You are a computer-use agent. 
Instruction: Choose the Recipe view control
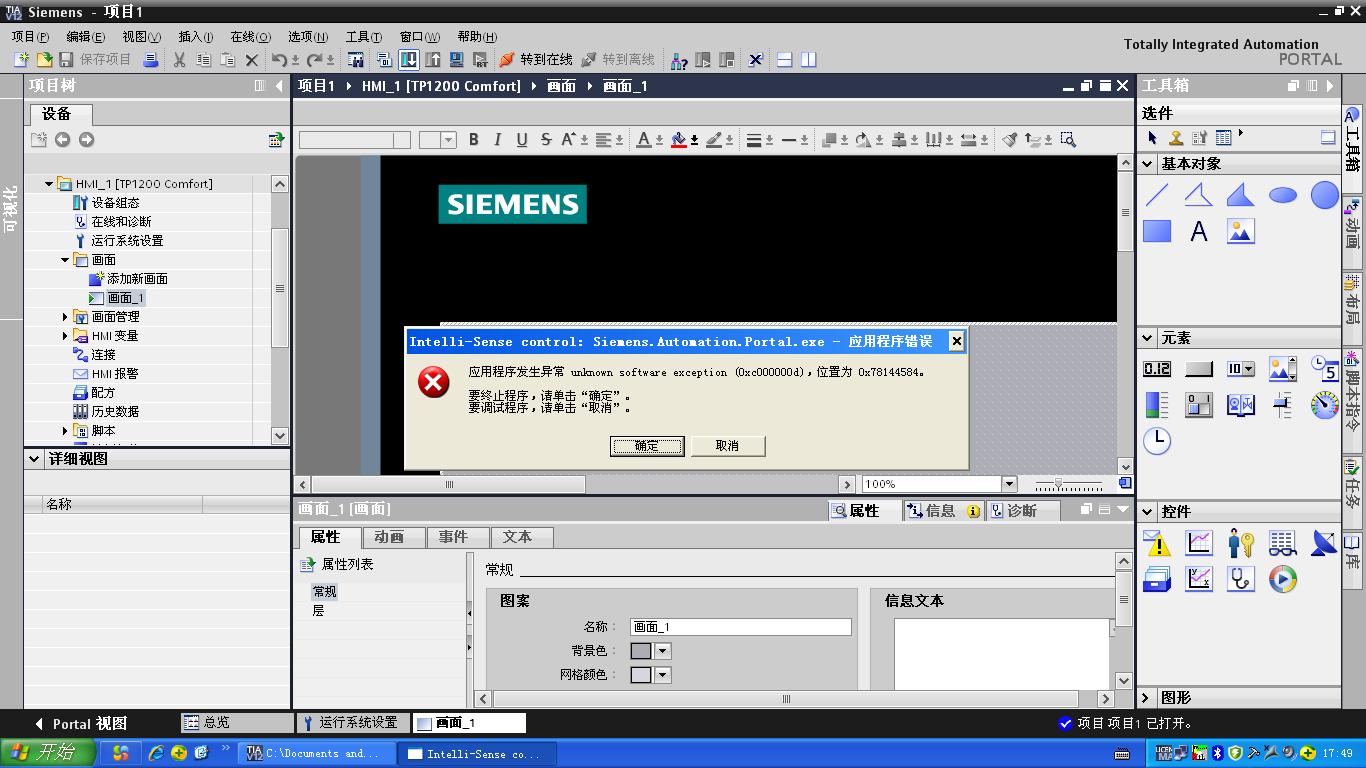pos(1283,543)
